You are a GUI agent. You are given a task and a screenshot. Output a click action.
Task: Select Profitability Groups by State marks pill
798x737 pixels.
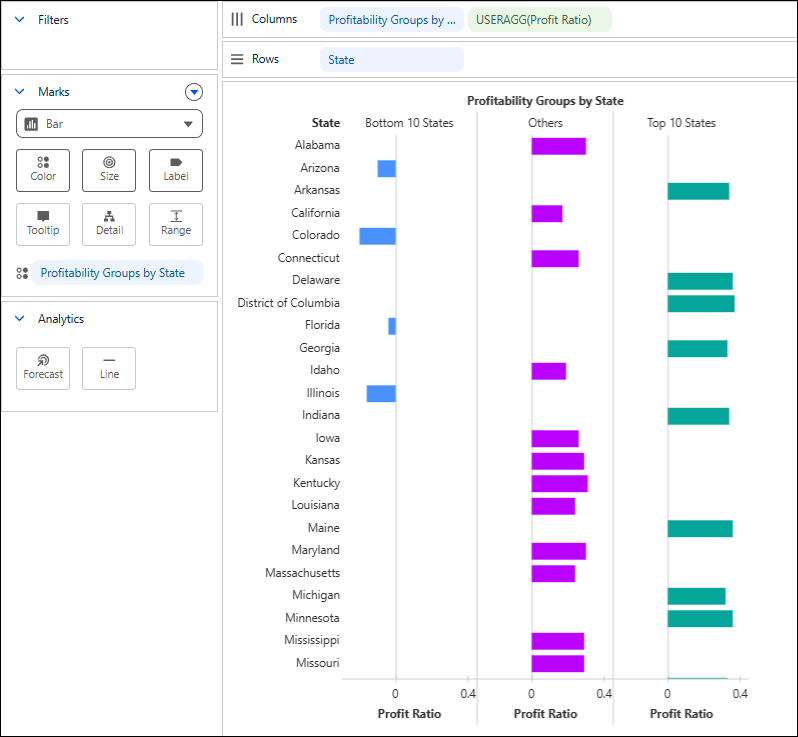click(x=117, y=273)
